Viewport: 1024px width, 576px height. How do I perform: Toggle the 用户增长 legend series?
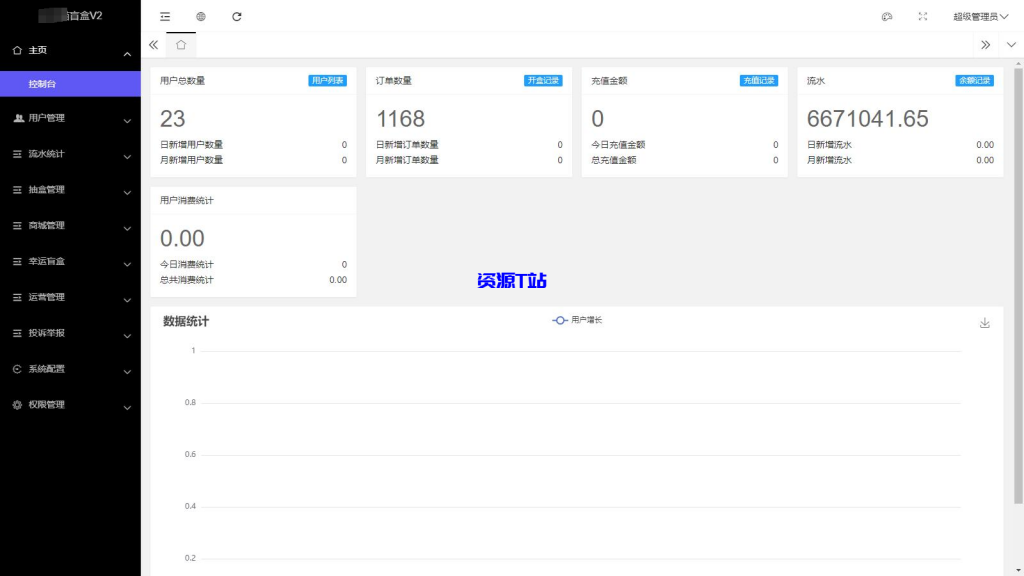click(578, 320)
